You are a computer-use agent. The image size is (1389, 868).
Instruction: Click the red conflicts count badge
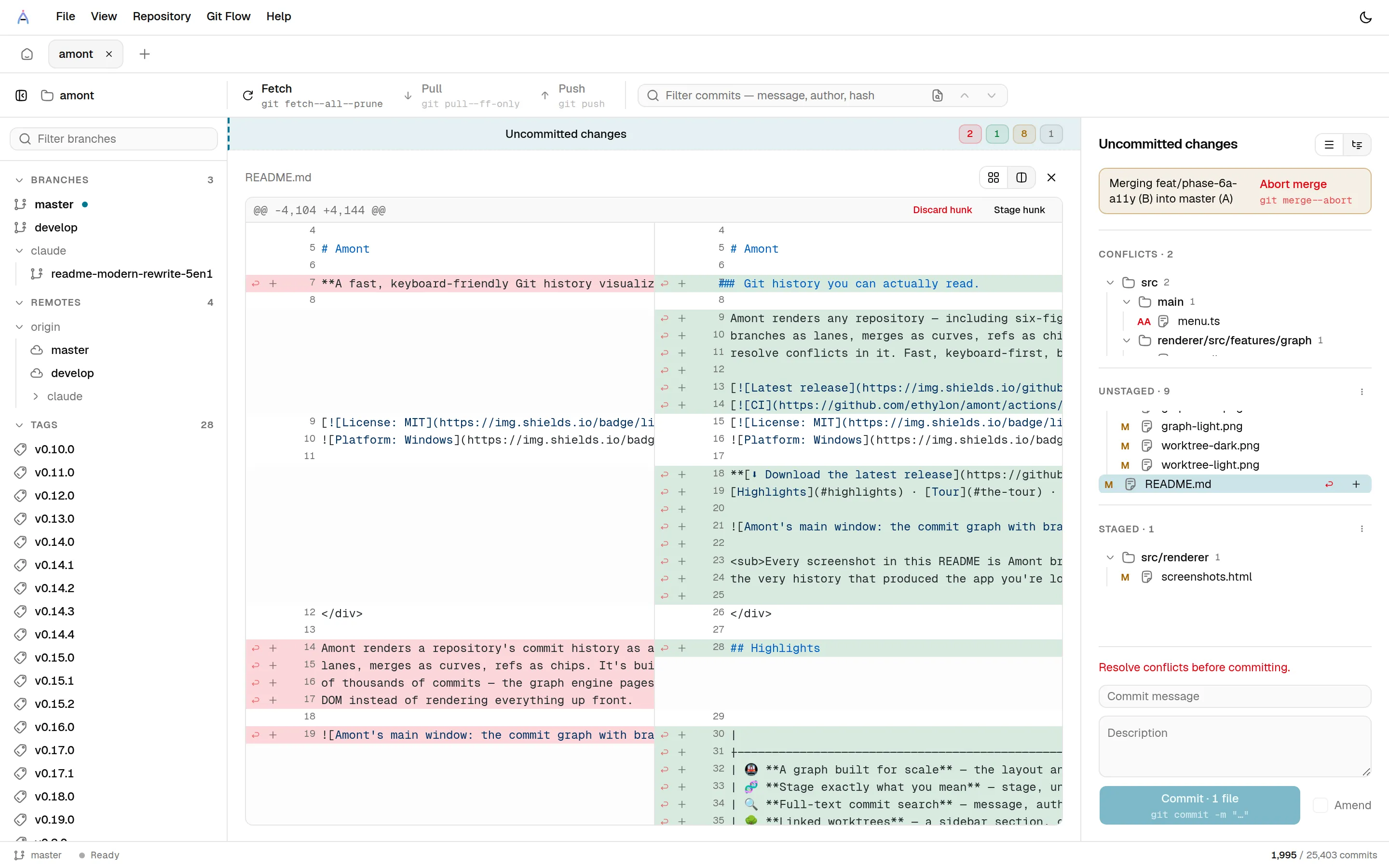coord(970,134)
